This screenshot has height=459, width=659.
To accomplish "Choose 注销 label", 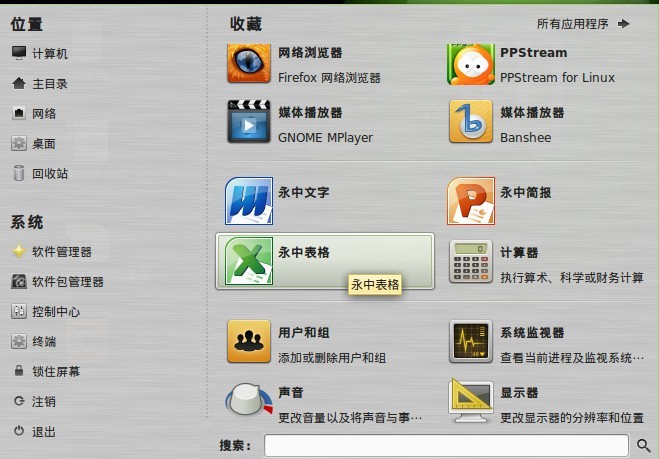I will [44, 402].
